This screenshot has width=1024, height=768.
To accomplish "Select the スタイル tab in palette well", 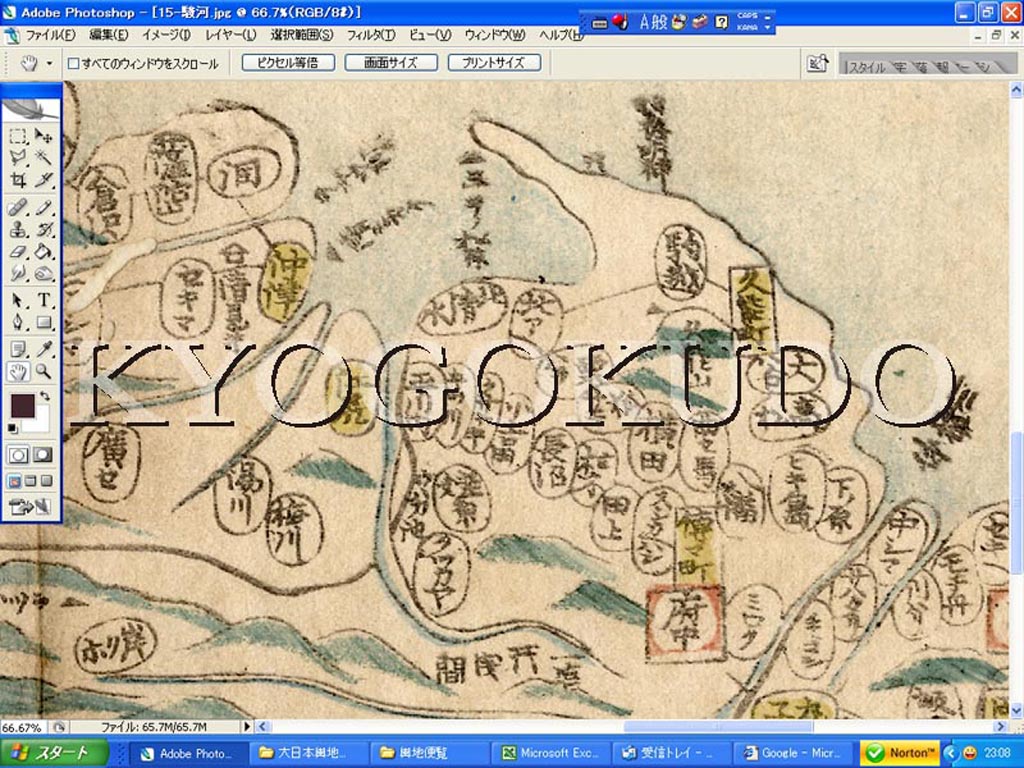I will pyautogui.click(x=865, y=67).
